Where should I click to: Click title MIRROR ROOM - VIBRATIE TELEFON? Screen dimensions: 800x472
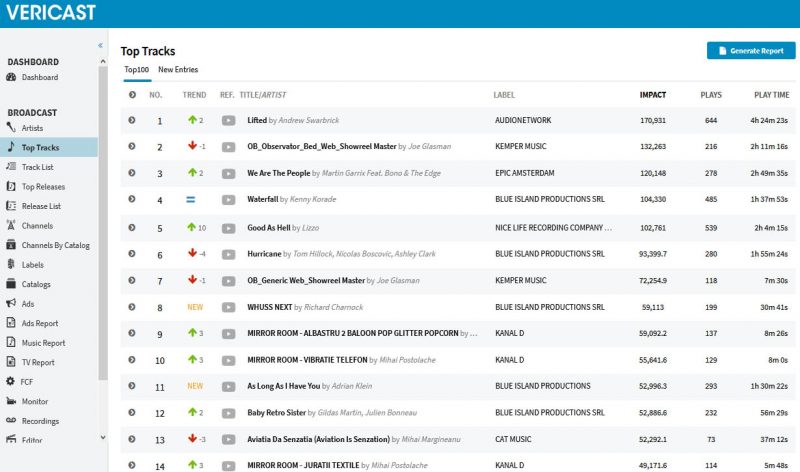pyautogui.click(x=307, y=360)
